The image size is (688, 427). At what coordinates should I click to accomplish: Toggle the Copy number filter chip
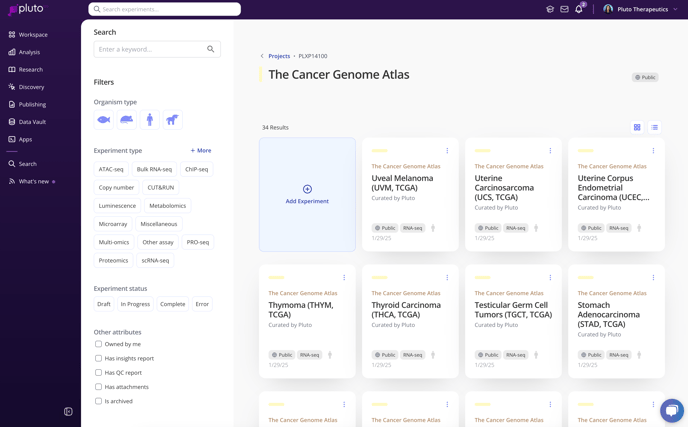(116, 187)
